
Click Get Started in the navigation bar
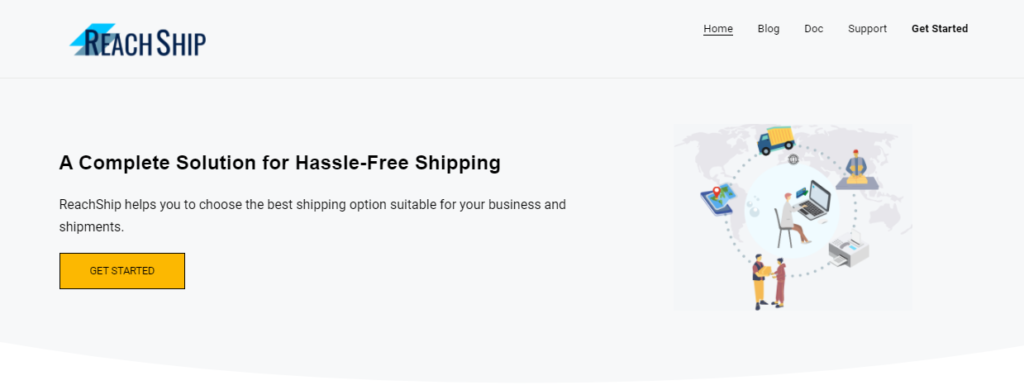(x=940, y=29)
